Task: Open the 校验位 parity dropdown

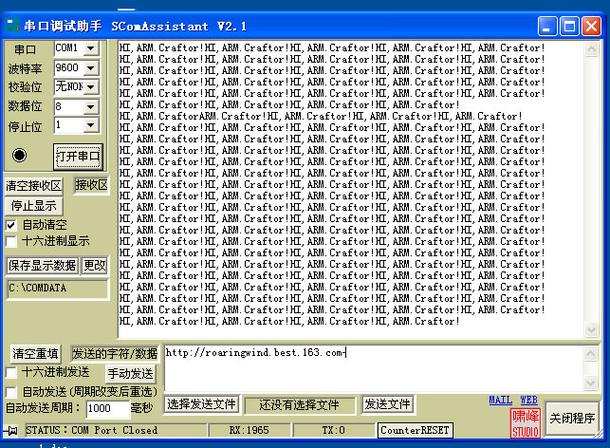Action: (x=91, y=87)
